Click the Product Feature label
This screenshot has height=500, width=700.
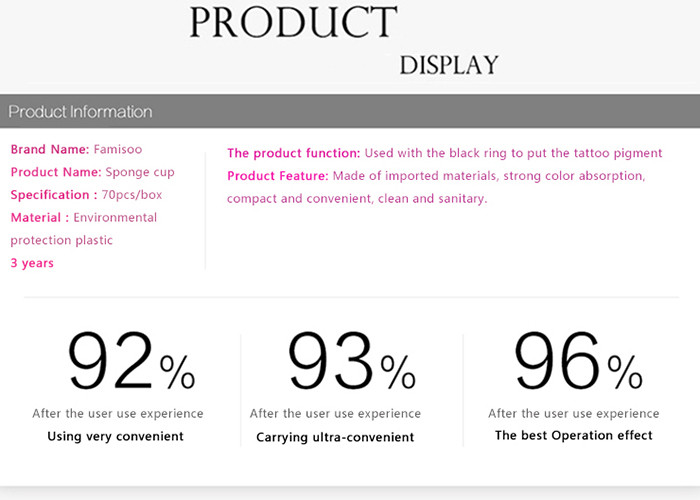278,176
